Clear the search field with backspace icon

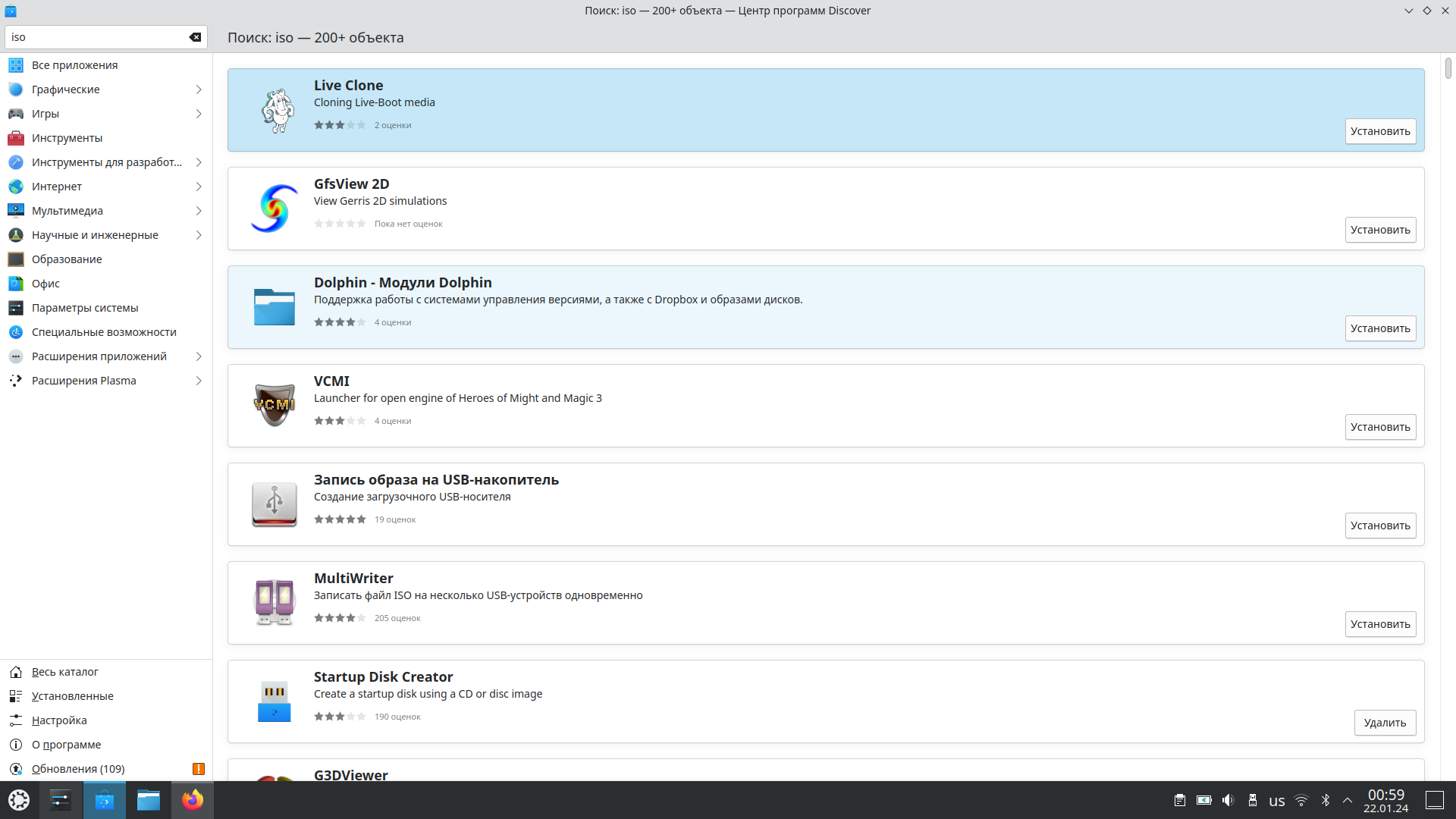click(195, 37)
